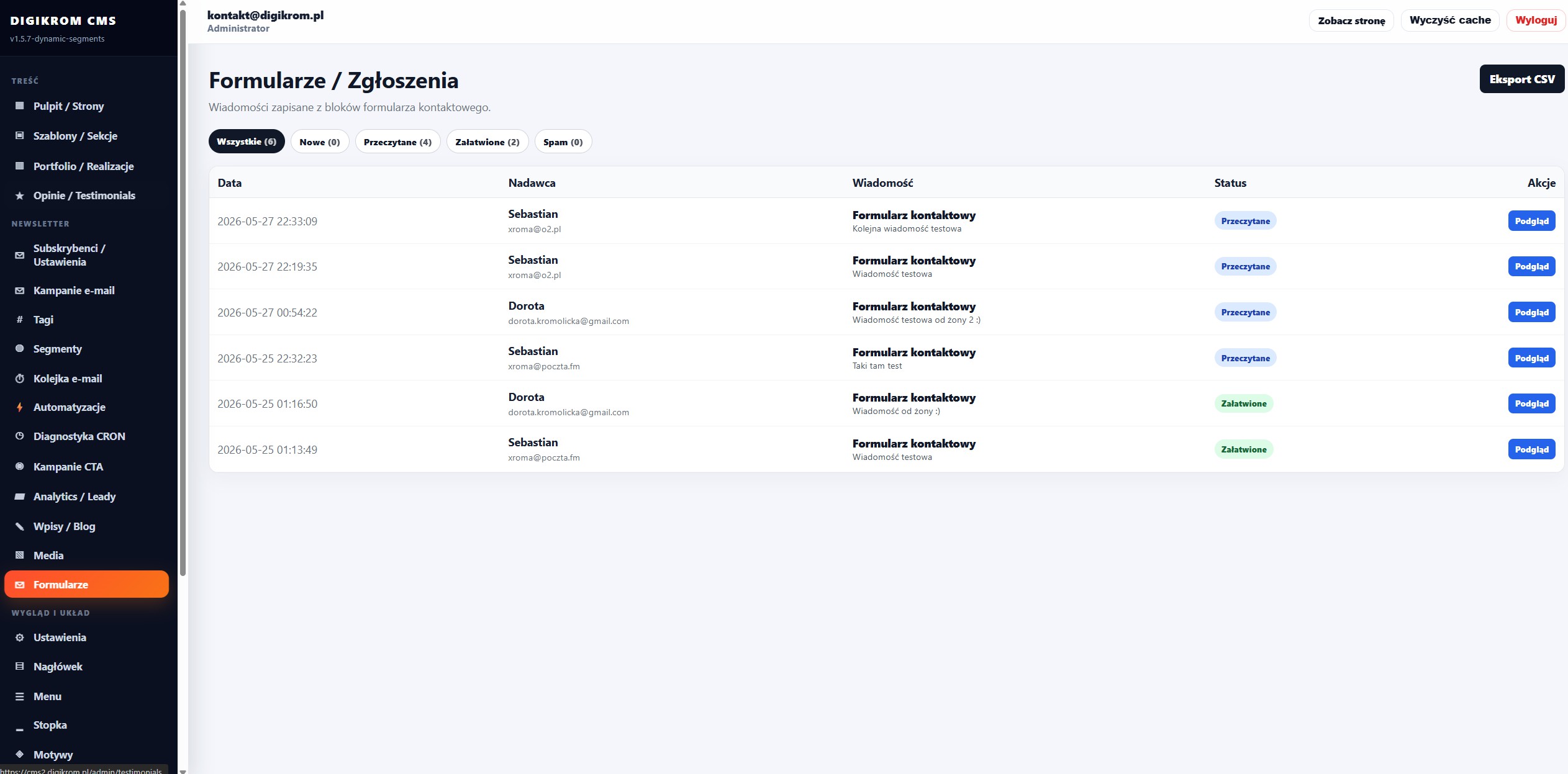Click the Nagłówek sidebar icon
This screenshot has width=1568, height=774.
point(19,667)
